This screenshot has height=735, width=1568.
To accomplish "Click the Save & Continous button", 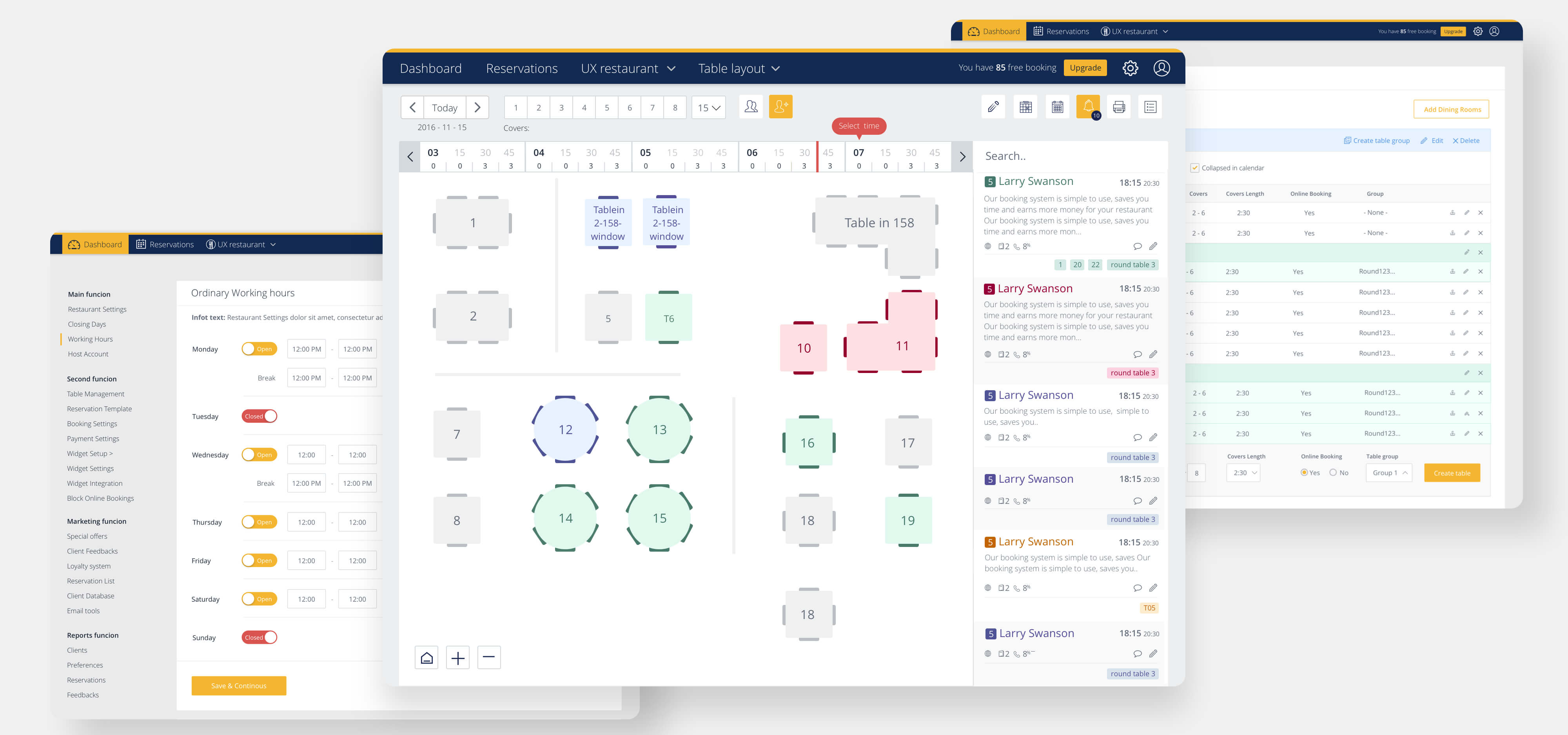I will (239, 686).
